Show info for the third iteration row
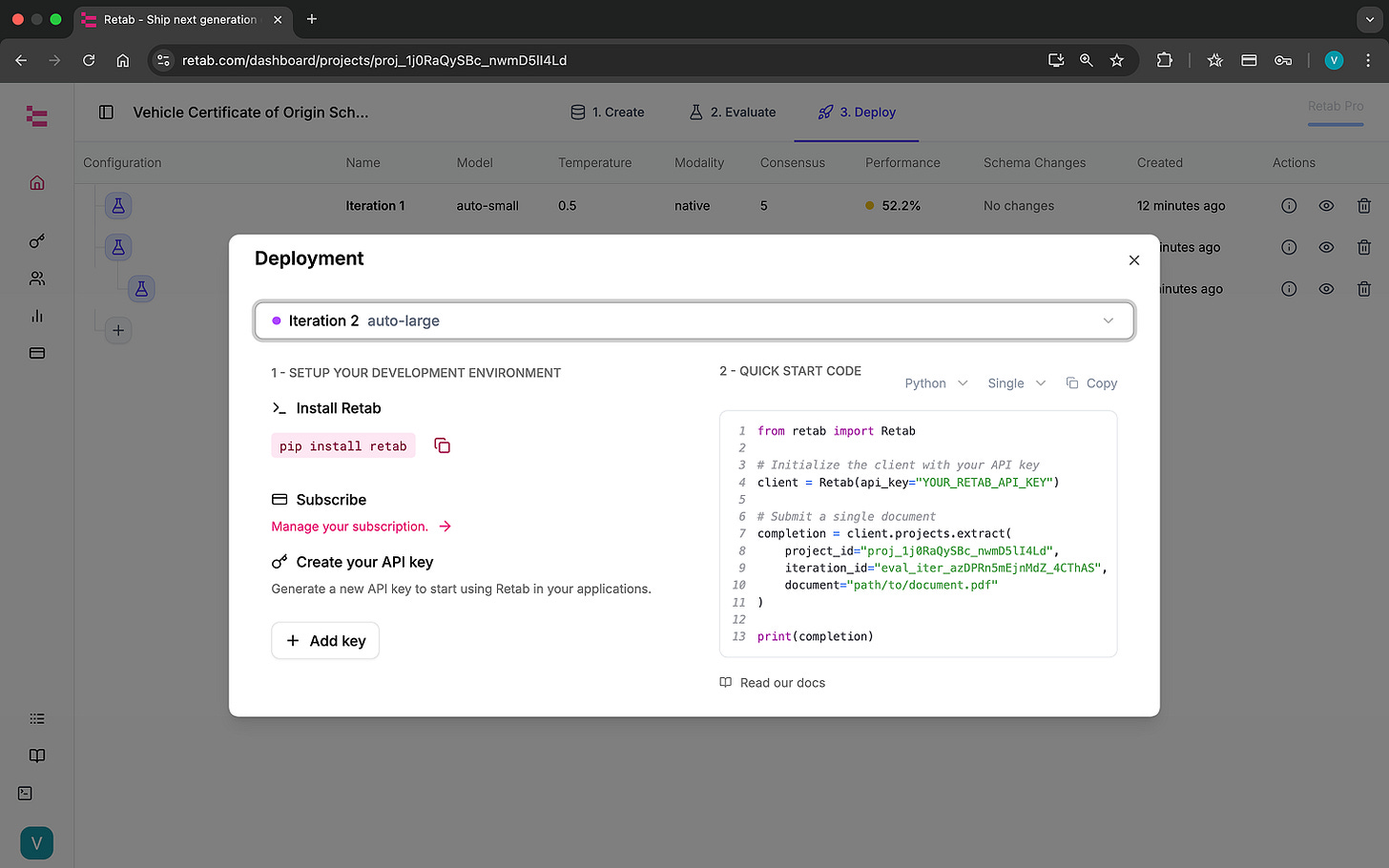1389x868 pixels. (1289, 288)
